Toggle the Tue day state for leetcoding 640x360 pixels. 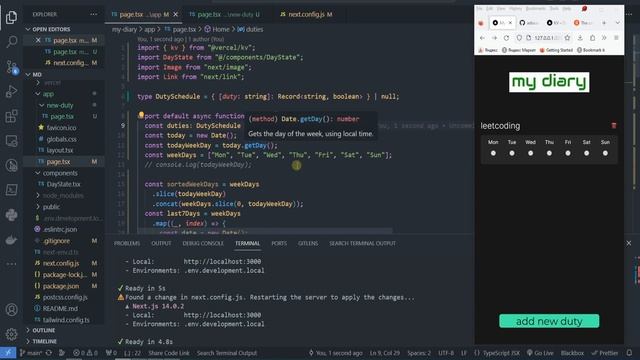(512, 153)
